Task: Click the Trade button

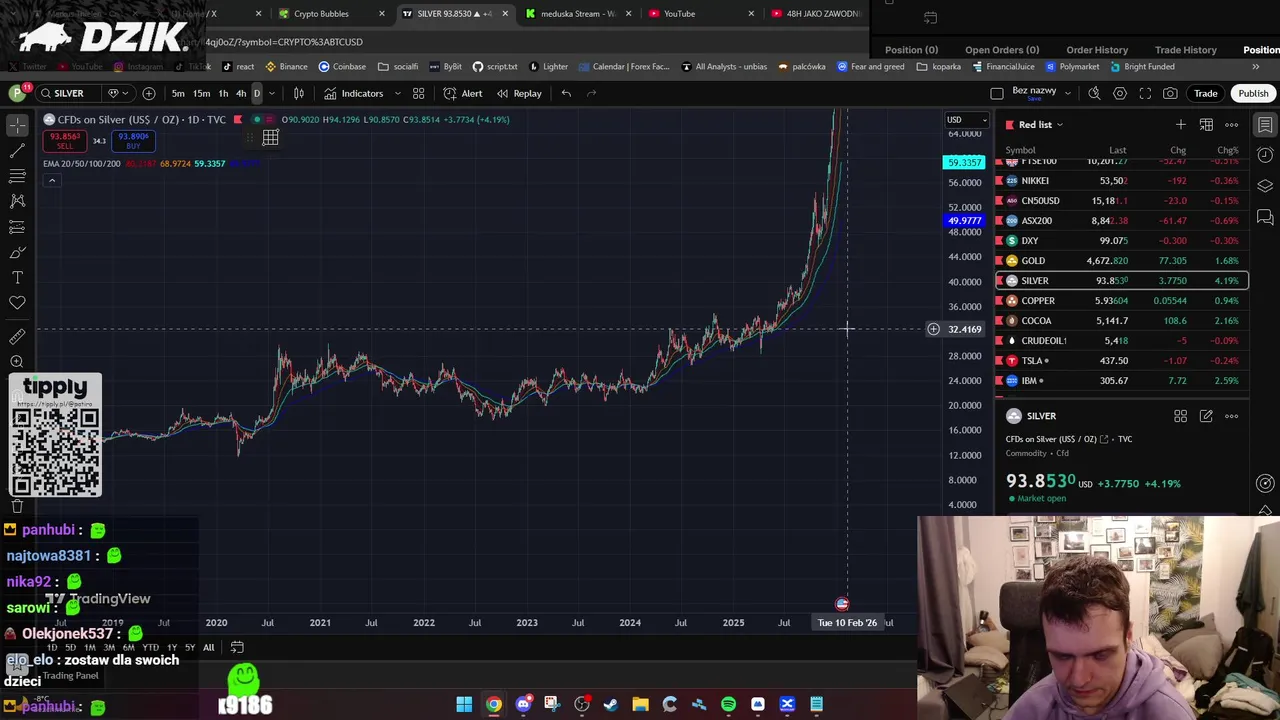Action: point(1205,93)
